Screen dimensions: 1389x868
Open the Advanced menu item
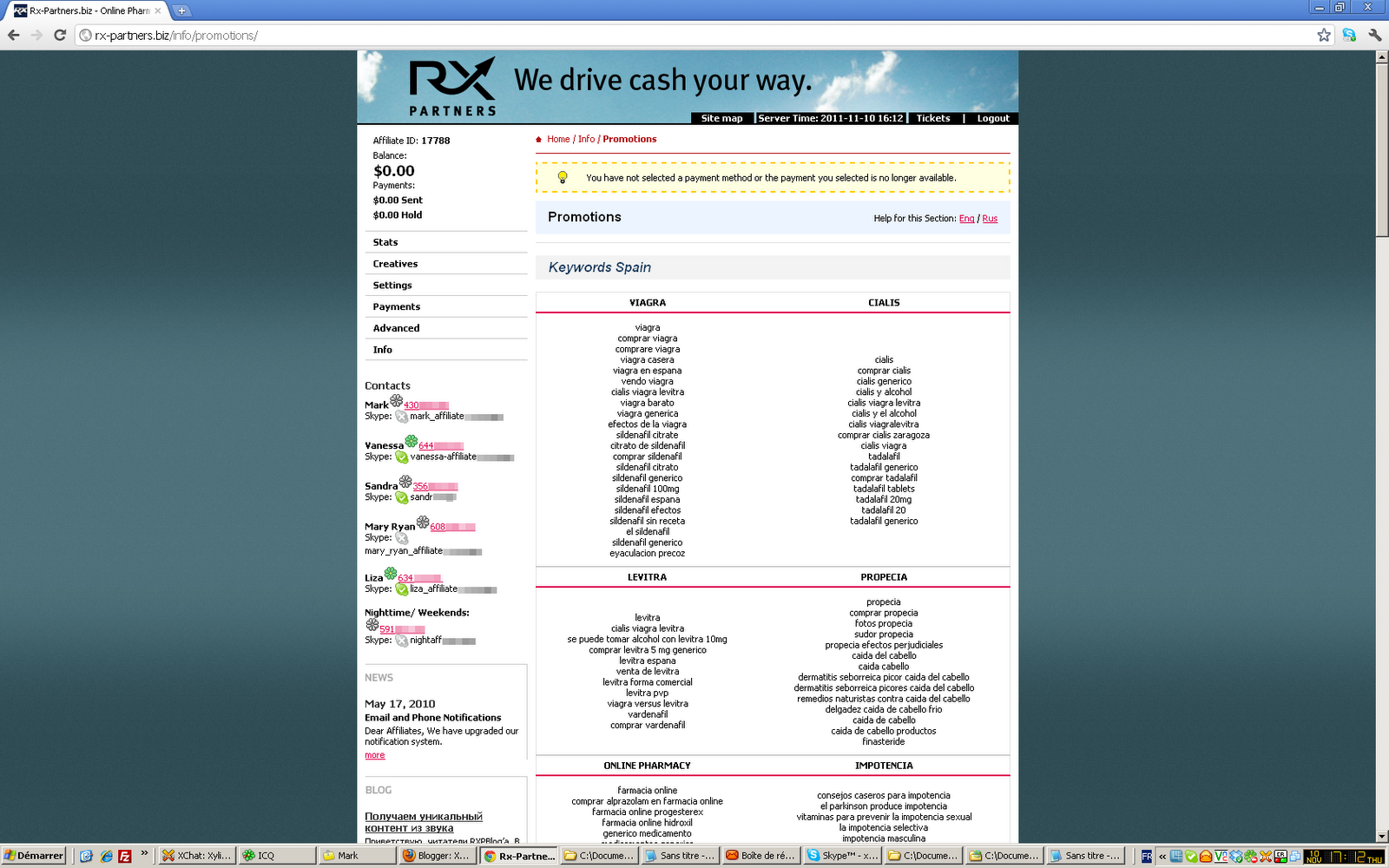tap(397, 328)
